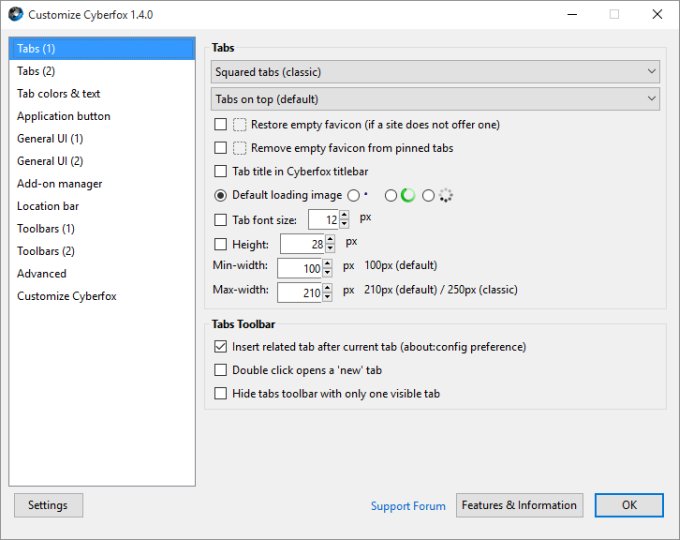Decrease the Max-width stepper value
Viewport: 680px width, 540px height.
329,297
